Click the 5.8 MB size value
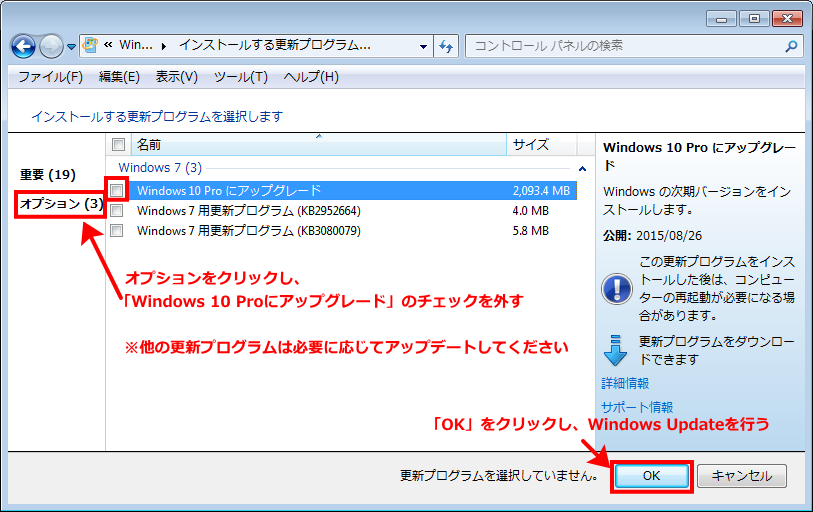Viewport: 813px width, 512px height. click(530, 230)
